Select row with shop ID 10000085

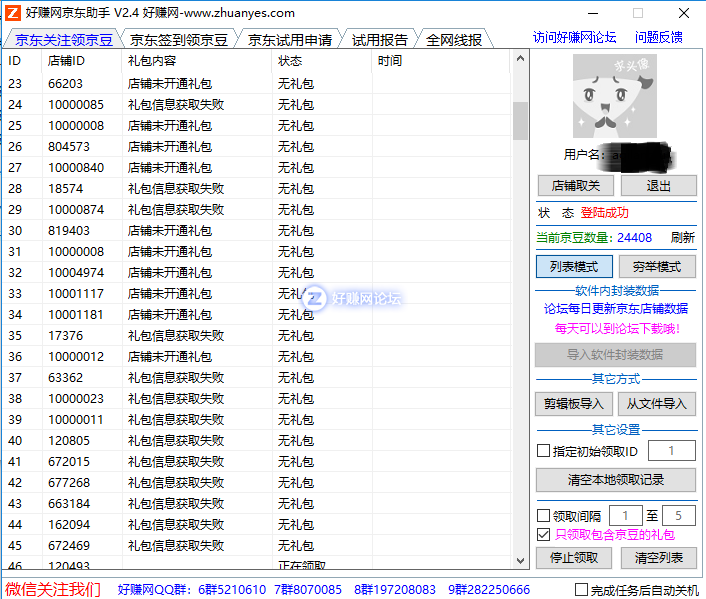click(x=257, y=104)
